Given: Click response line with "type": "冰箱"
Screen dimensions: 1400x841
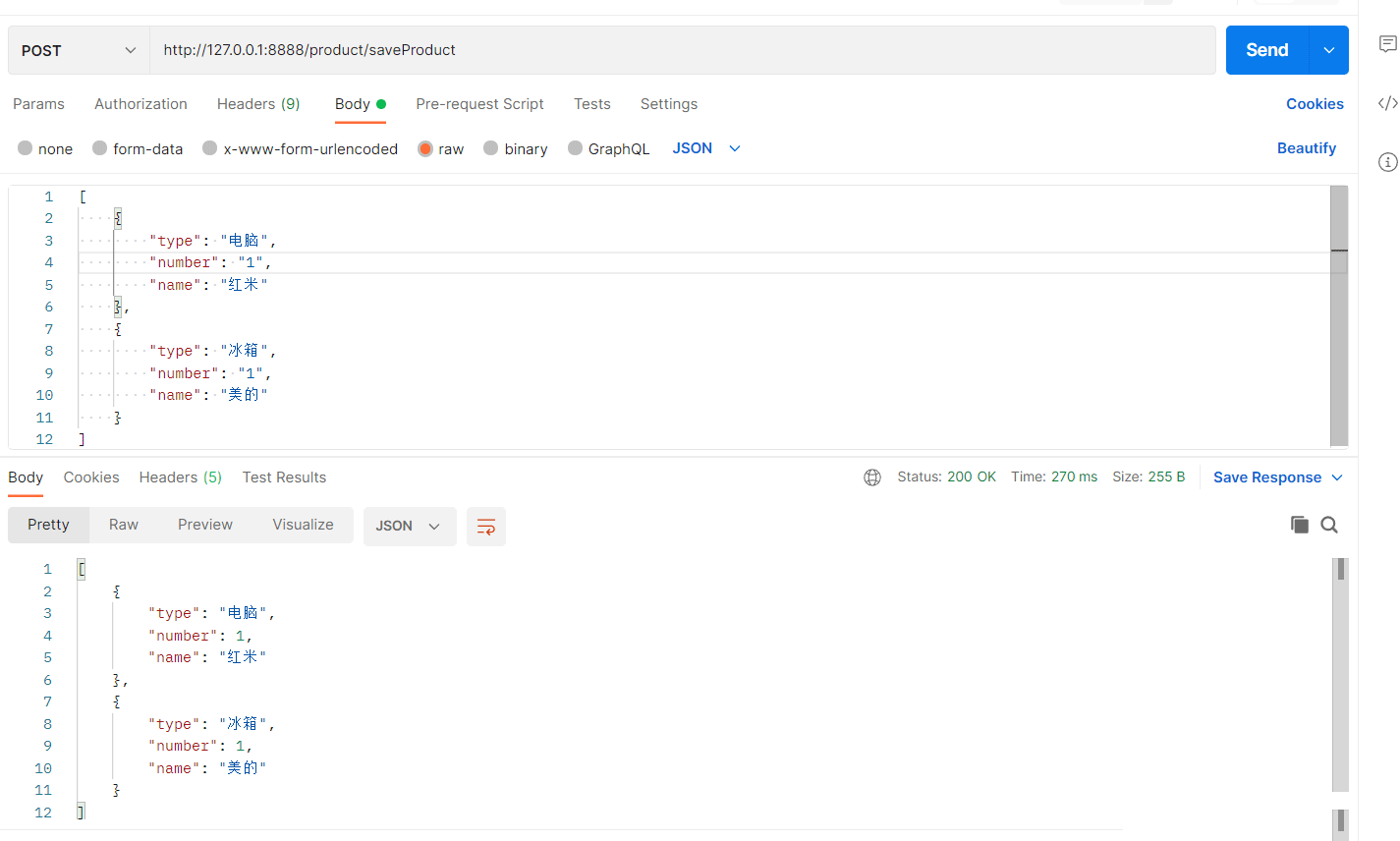Looking at the screenshot, I should pos(211,724).
